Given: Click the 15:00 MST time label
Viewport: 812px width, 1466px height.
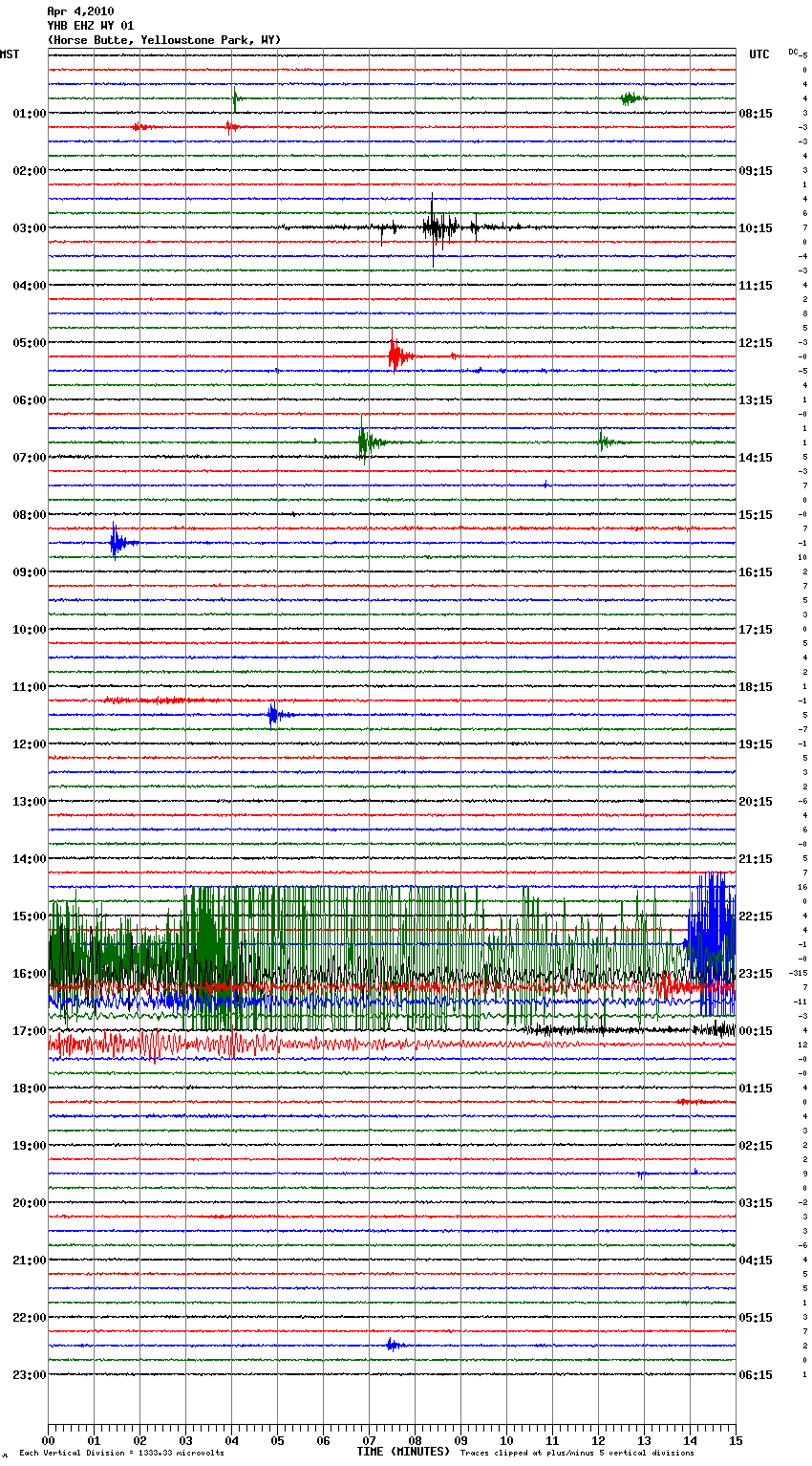Looking at the screenshot, I should pyautogui.click(x=30, y=916).
